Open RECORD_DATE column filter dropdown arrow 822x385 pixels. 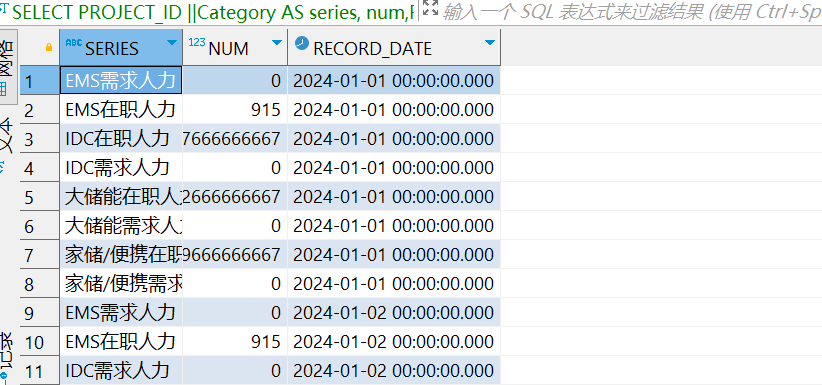[x=490, y=43]
